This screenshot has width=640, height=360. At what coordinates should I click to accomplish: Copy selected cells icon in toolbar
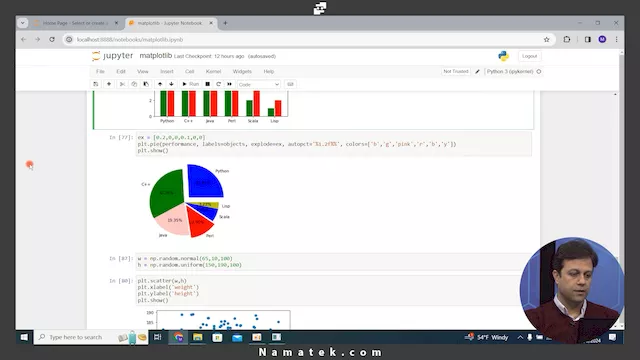134,84
